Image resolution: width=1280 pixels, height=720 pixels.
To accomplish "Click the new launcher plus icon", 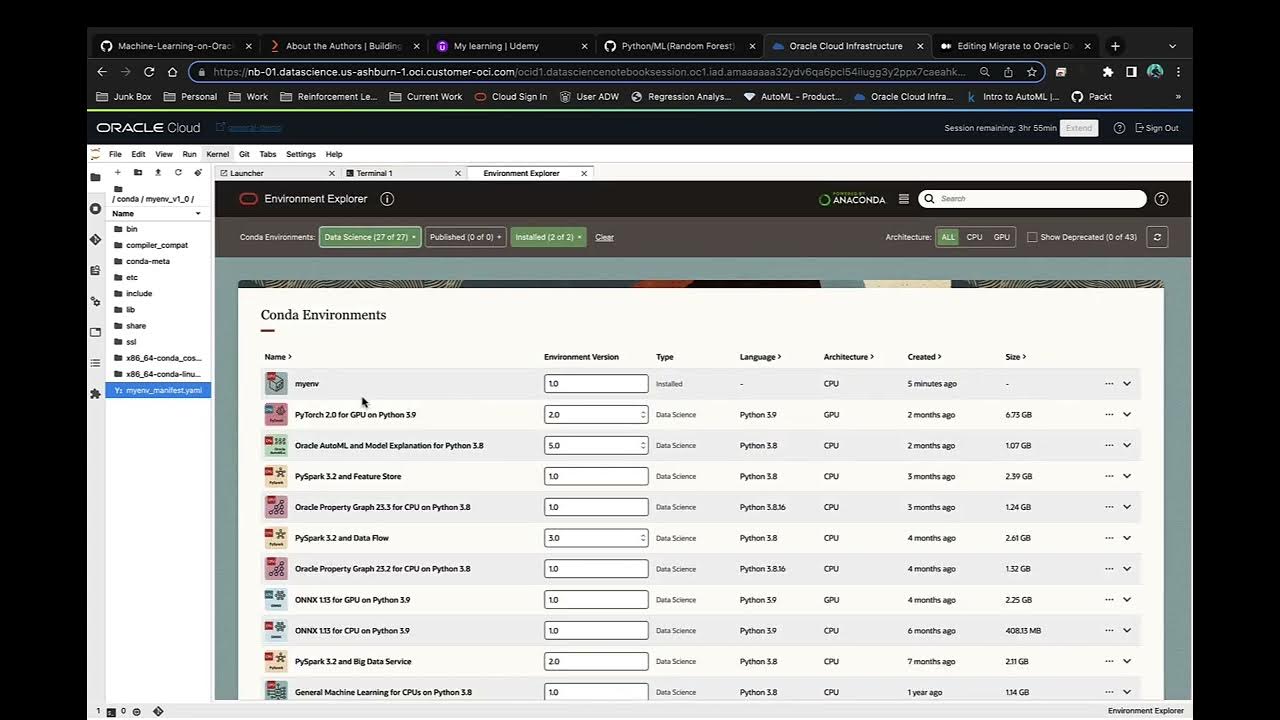I will point(117,172).
